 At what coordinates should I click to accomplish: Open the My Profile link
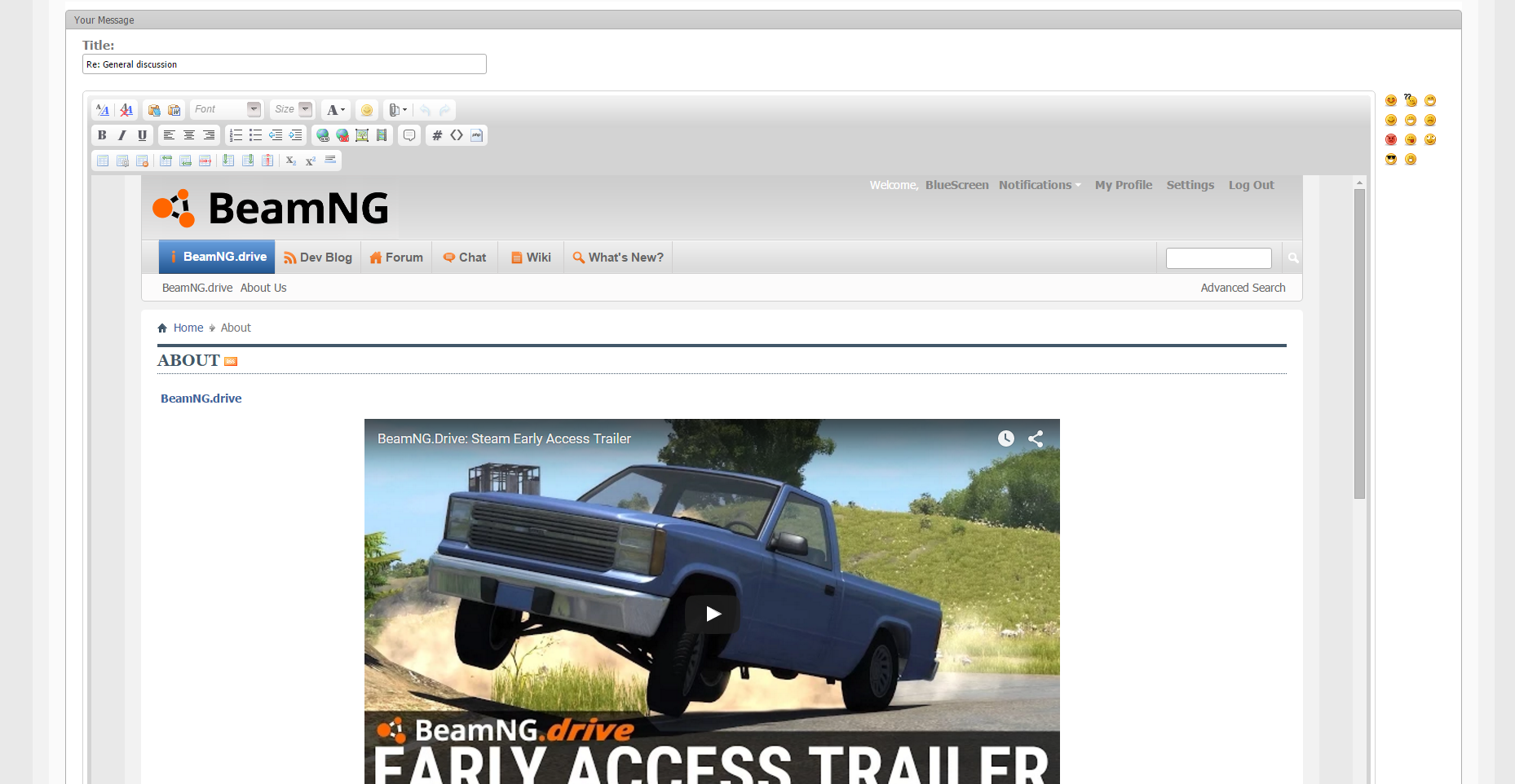pyautogui.click(x=1124, y=185)
